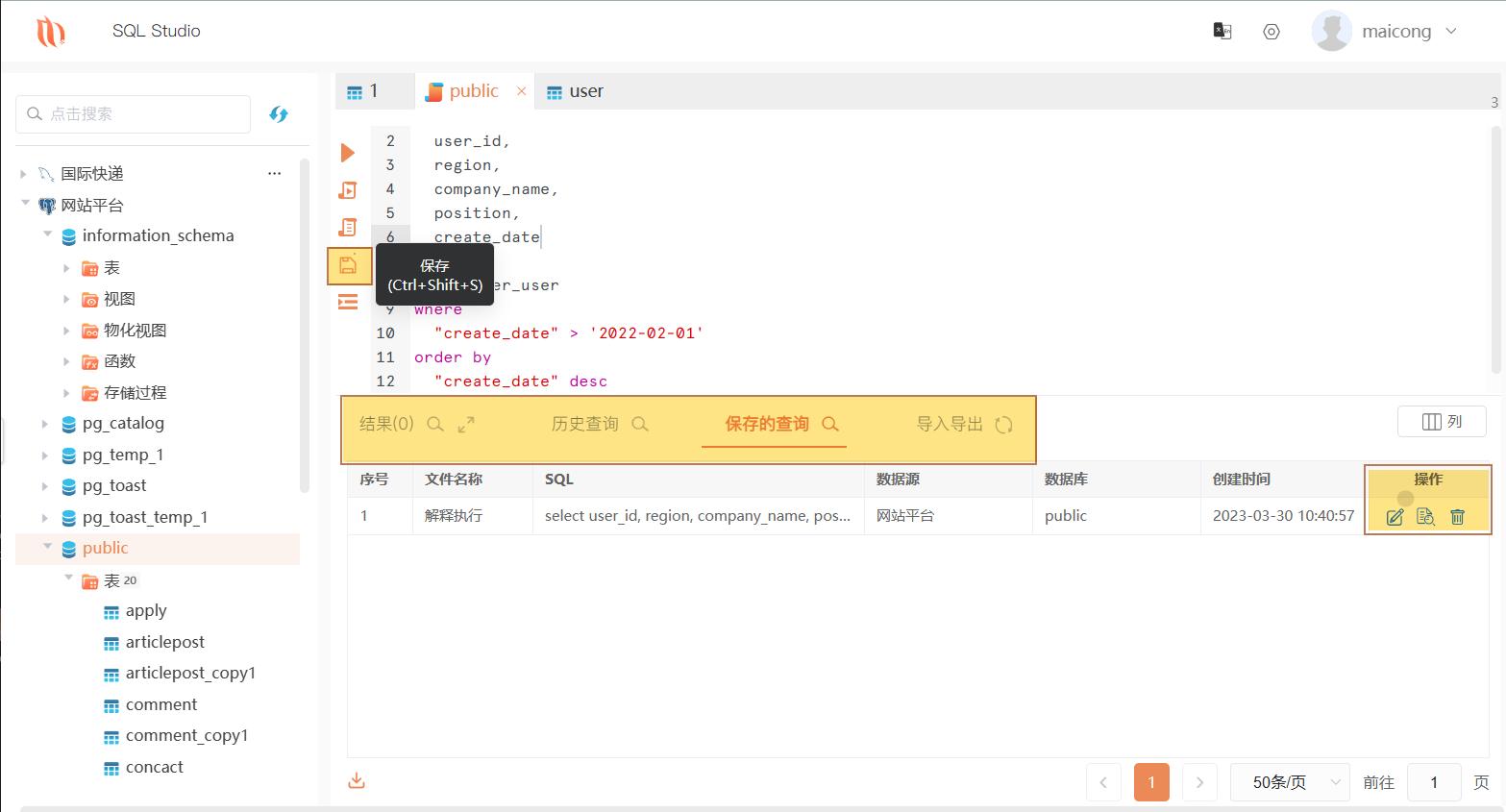The width and height of the screenshot is (1506, 812).
Task: Open the format SQL icon below save
Action: click(348, 301)
